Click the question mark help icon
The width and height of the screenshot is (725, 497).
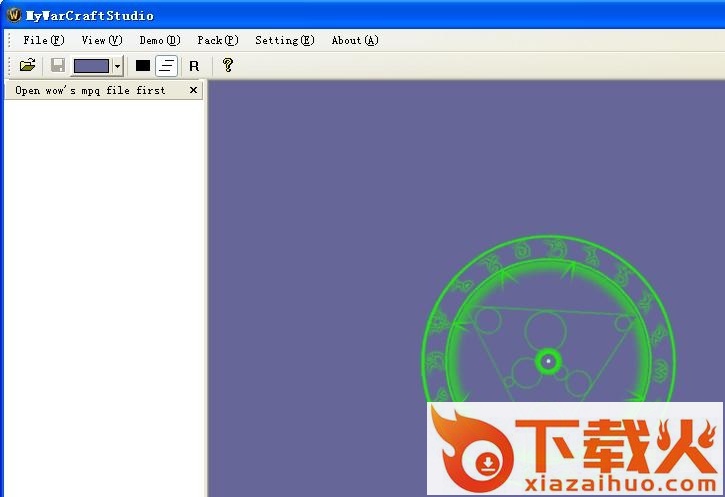(x=227, y=65)
